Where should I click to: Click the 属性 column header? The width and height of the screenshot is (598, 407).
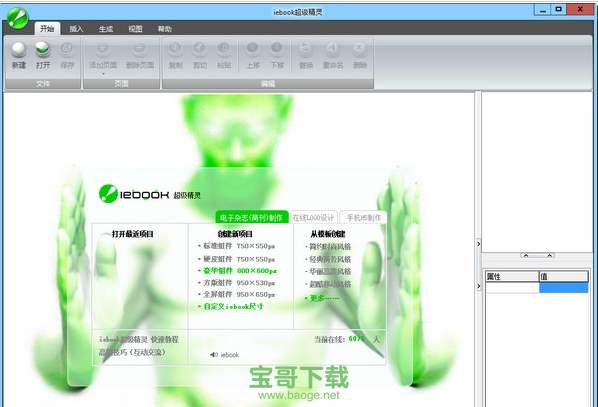pyautogui.click(x=512, y=277)
